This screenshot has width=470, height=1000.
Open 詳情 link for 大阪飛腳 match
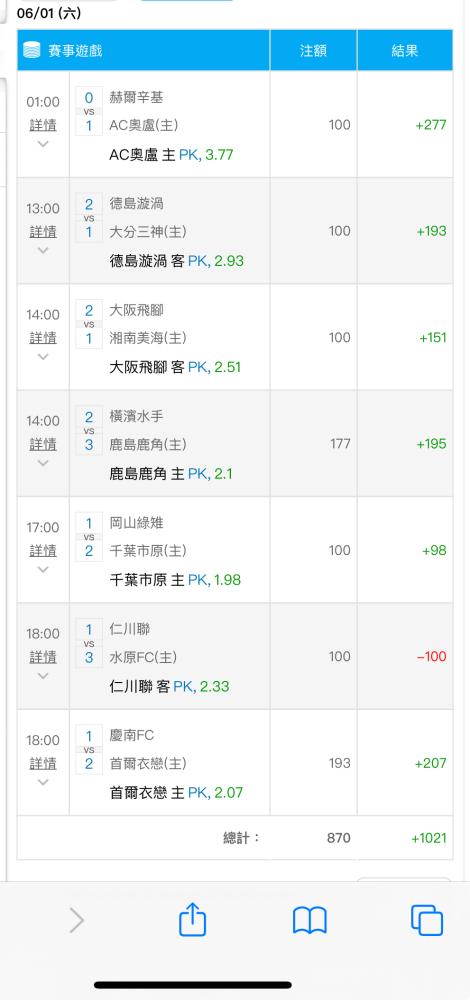[x=43, y=337]
